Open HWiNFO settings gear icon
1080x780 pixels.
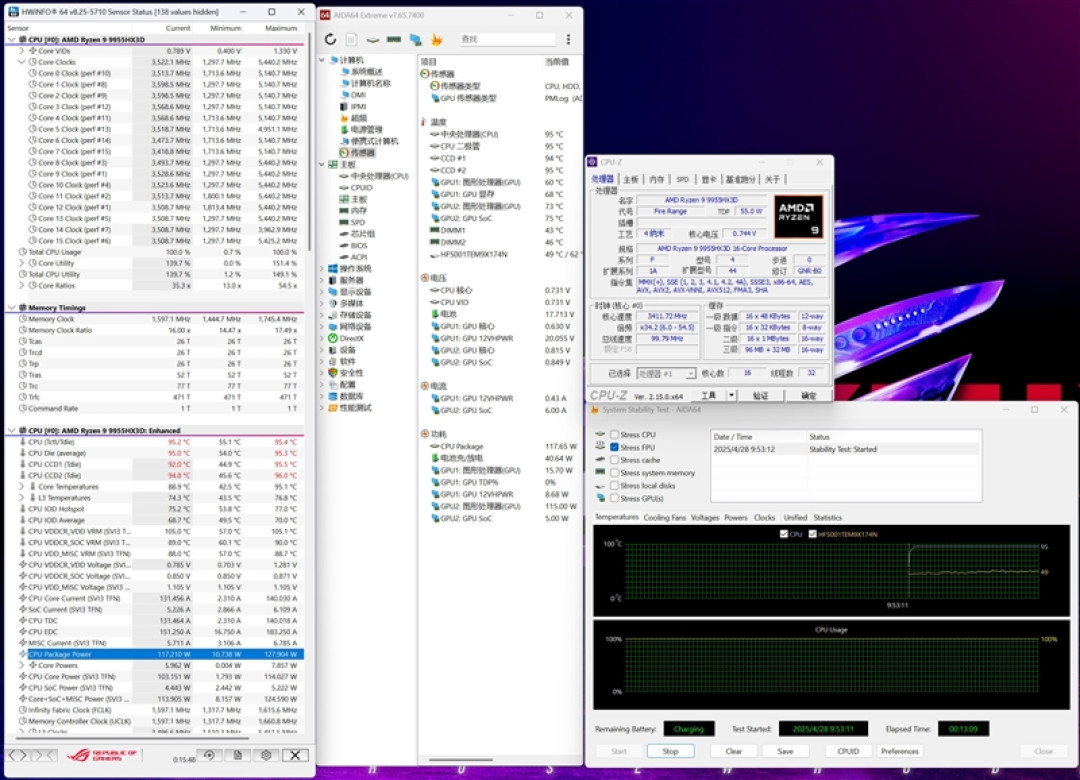point(267,755)
